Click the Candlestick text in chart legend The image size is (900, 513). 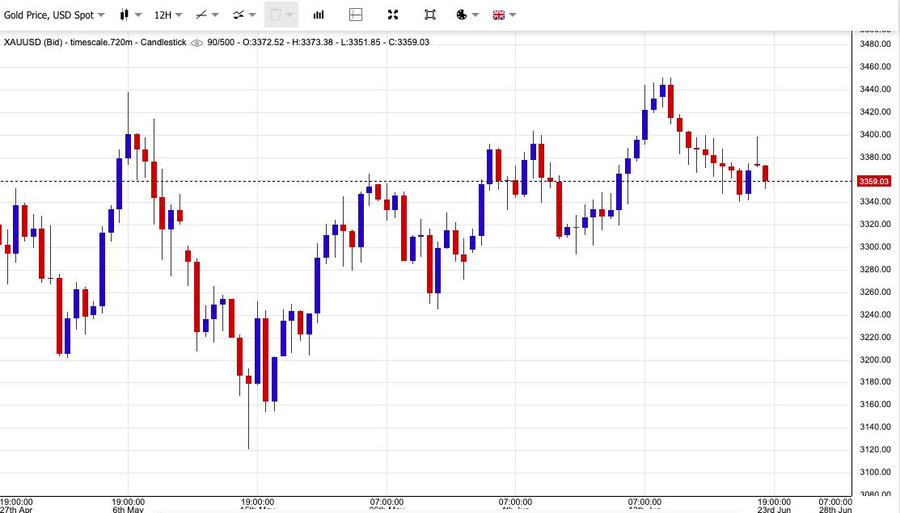tap(161, 42)
